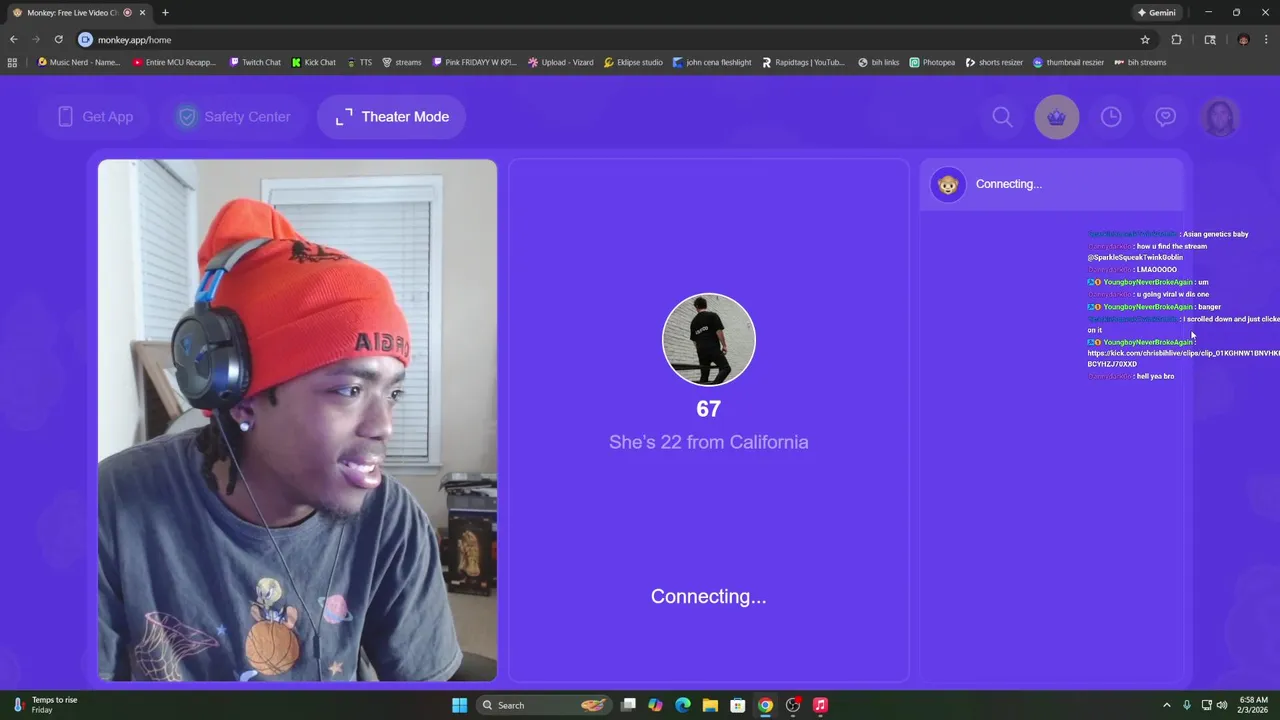Open the volume speaker tray icon
Image resolution: width=1280 pixels, height=720 pixels.
point(1222,705)
